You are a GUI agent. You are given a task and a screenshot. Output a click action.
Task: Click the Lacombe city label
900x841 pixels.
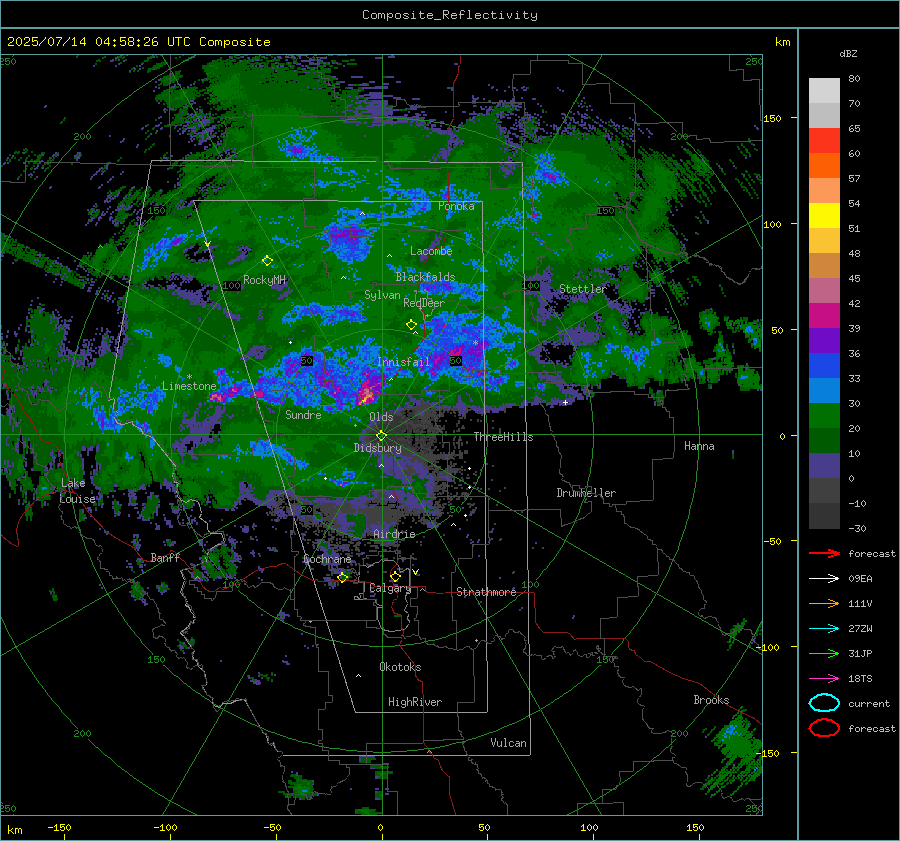coord(431,251)
